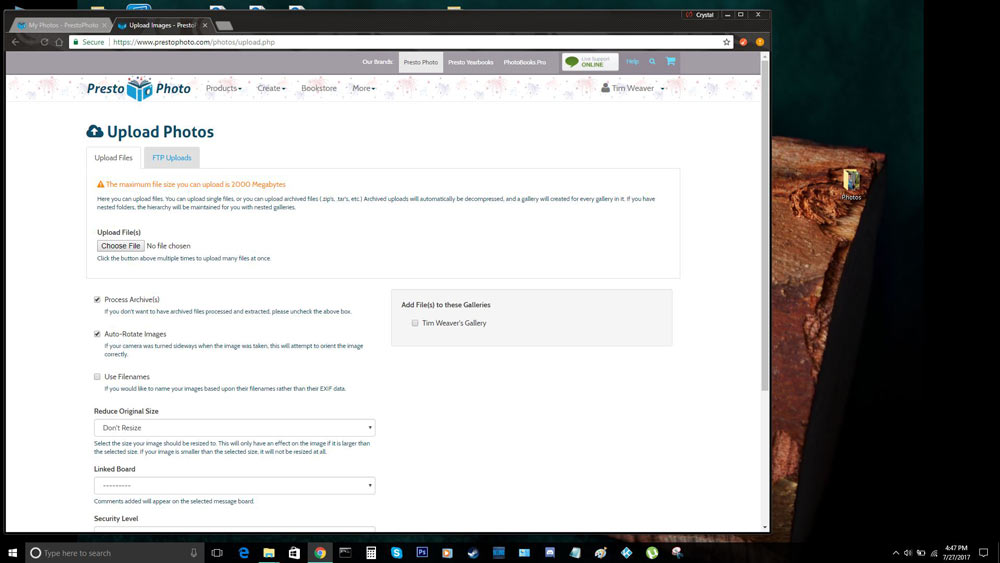Screen dimensions: 1000x563
Task: Expand the Products menu
Action: pos(223,88)
